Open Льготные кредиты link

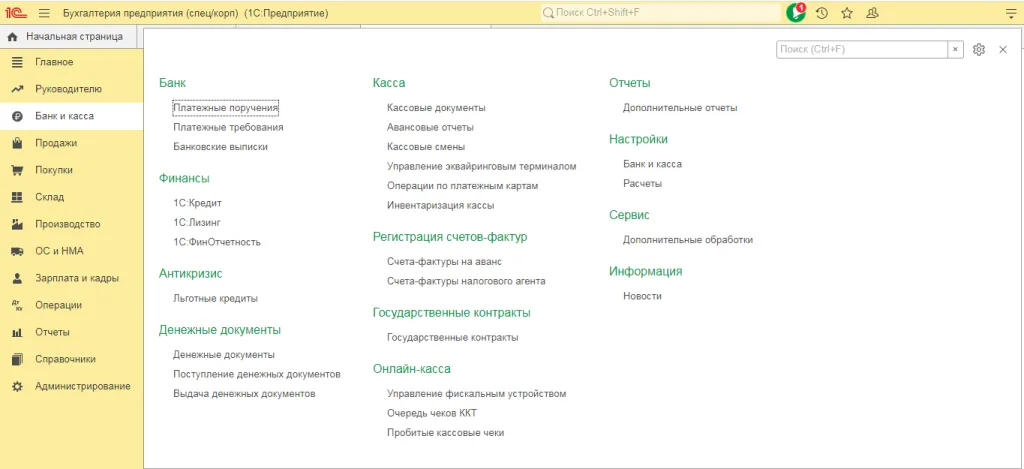216,298
